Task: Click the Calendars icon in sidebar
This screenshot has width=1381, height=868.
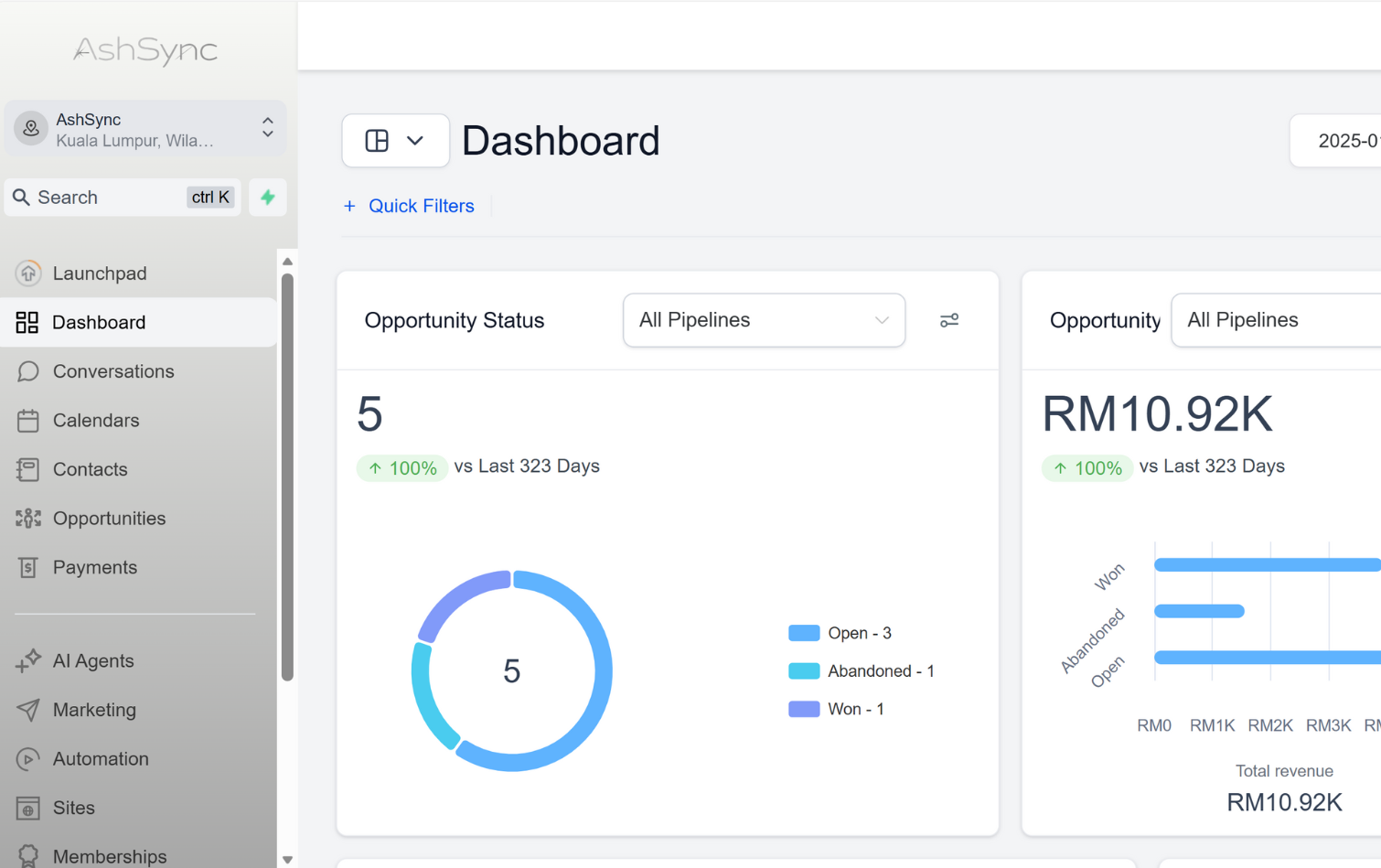Action: 28,421
